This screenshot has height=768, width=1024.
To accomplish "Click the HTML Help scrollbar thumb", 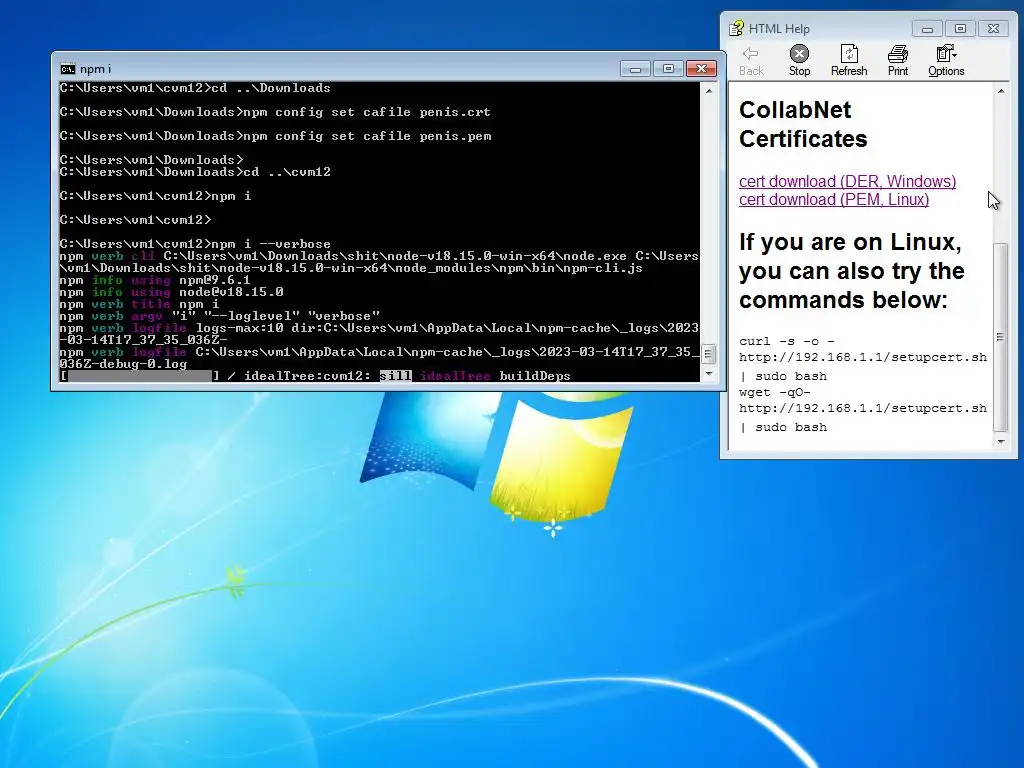I will [1000, 337].
